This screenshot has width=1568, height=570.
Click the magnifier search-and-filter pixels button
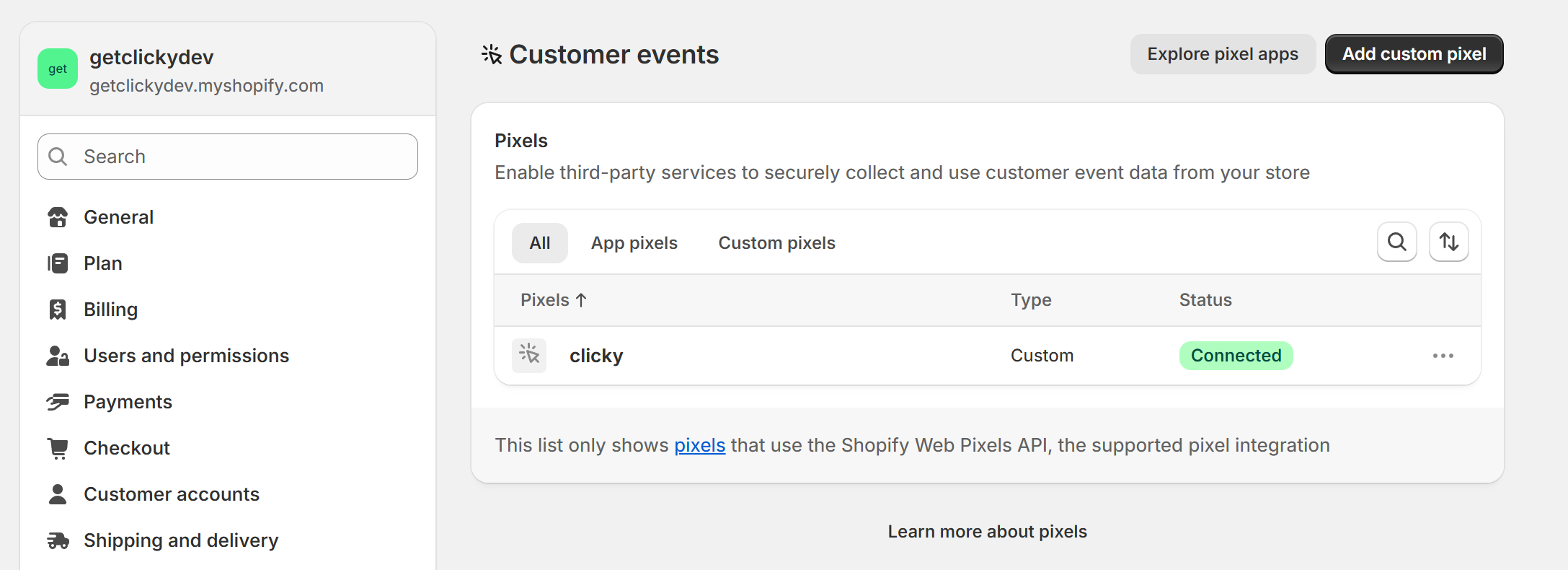point(1396,242)
